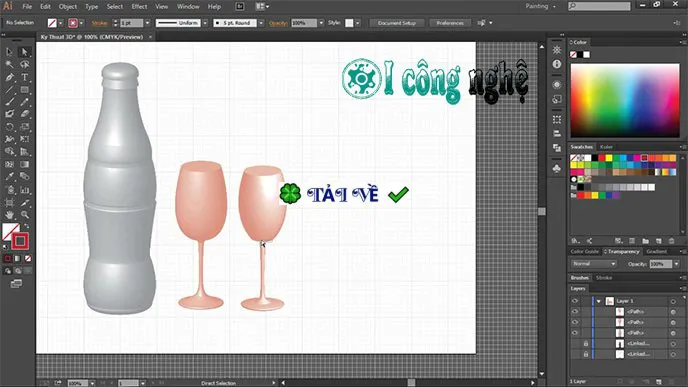Image resolution: width=688 pixels, height=387 pixels.
Task: Click New Swatch icon in Swatches panel
Action: [659, 241]
